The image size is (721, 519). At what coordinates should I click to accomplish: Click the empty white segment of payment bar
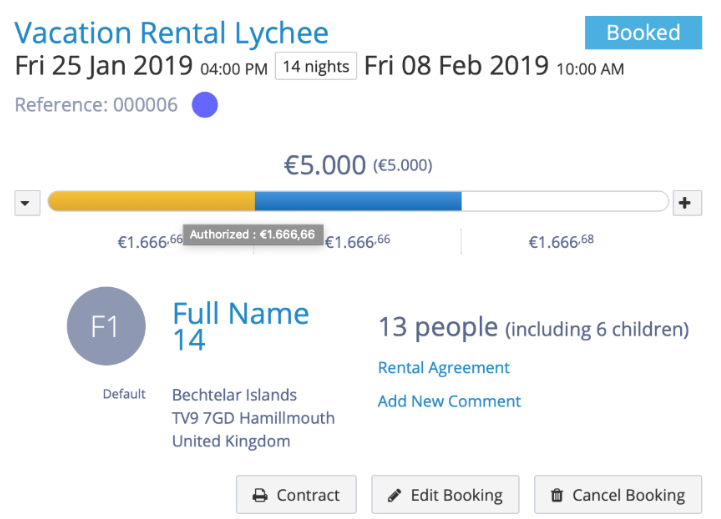(x=564, y=202)
